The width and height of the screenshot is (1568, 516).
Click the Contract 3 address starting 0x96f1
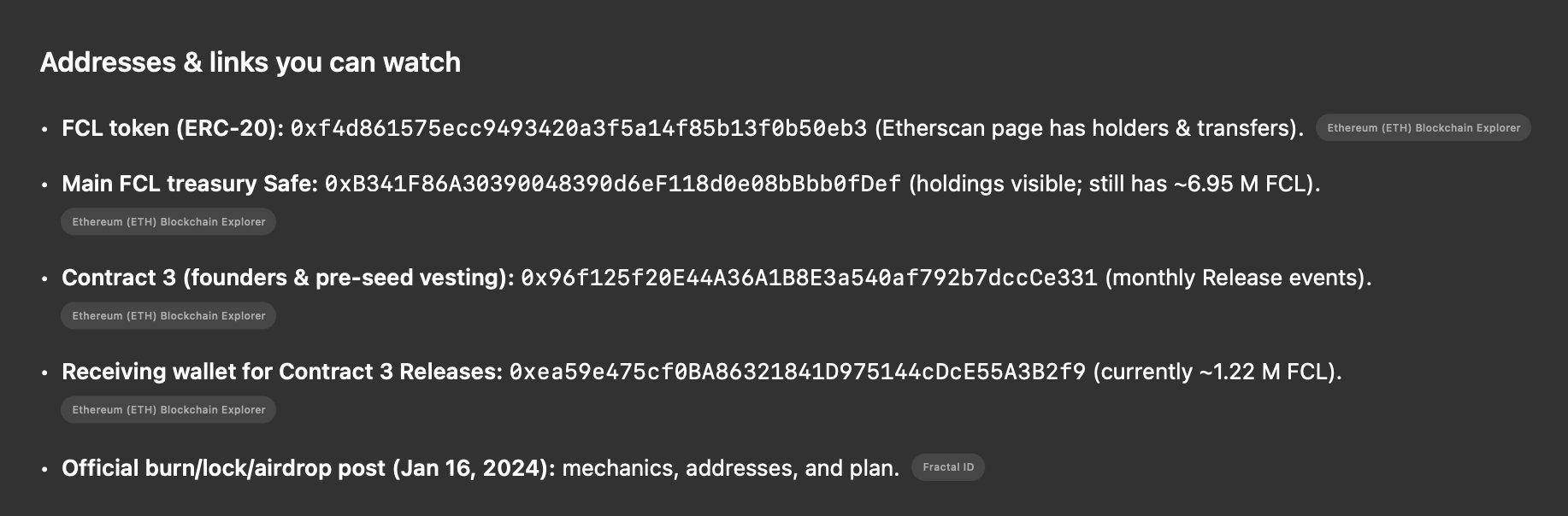808,279
